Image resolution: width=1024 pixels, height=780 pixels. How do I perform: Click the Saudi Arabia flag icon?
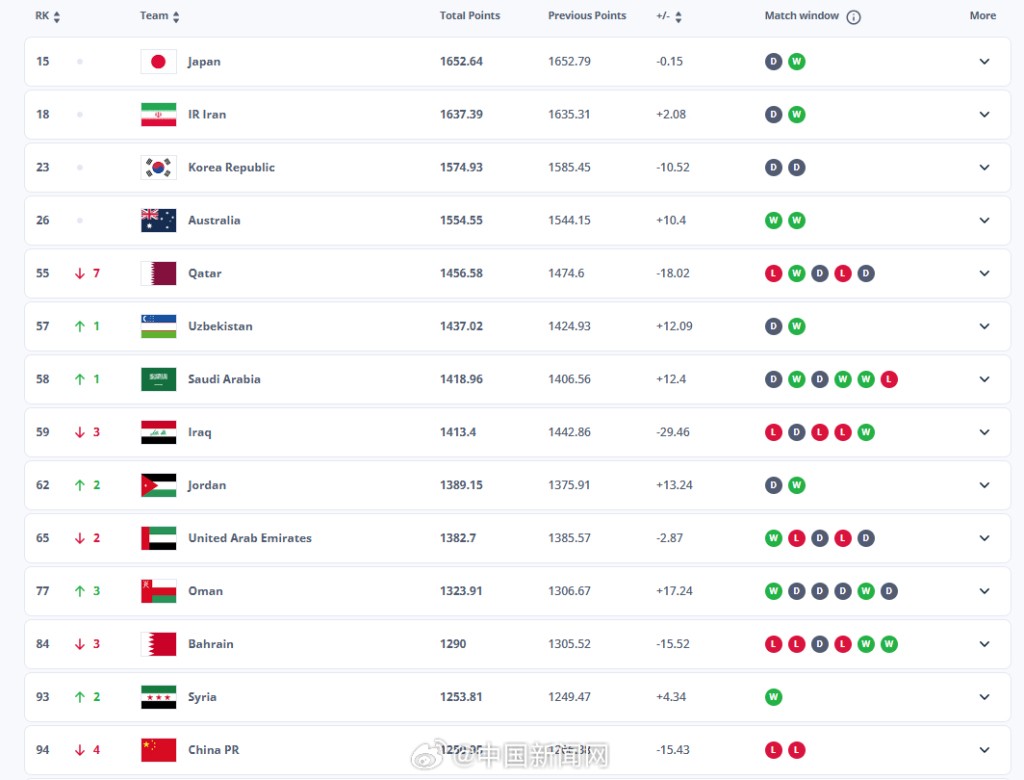[158, 380]
